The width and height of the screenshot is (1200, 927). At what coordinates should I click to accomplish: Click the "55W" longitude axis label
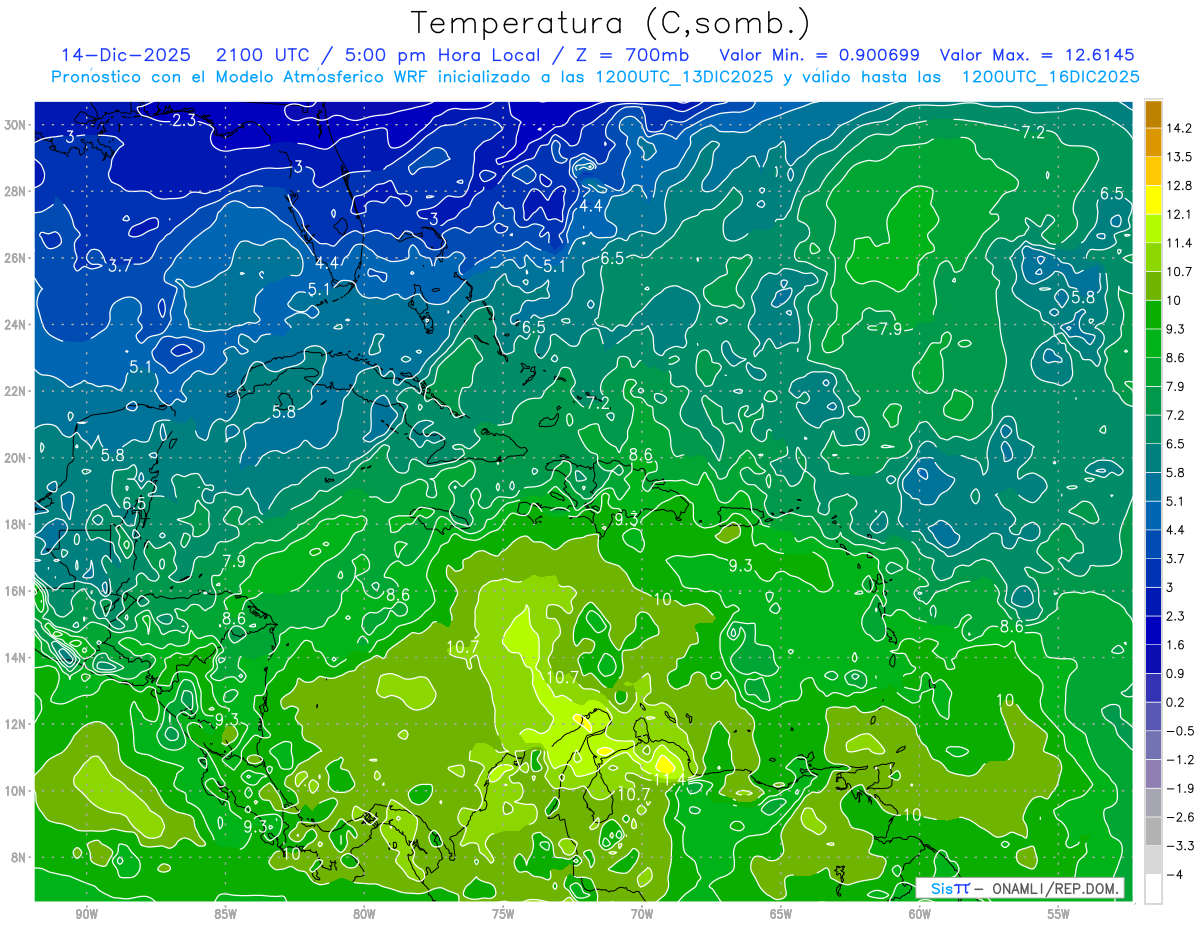coord(1059,914)
